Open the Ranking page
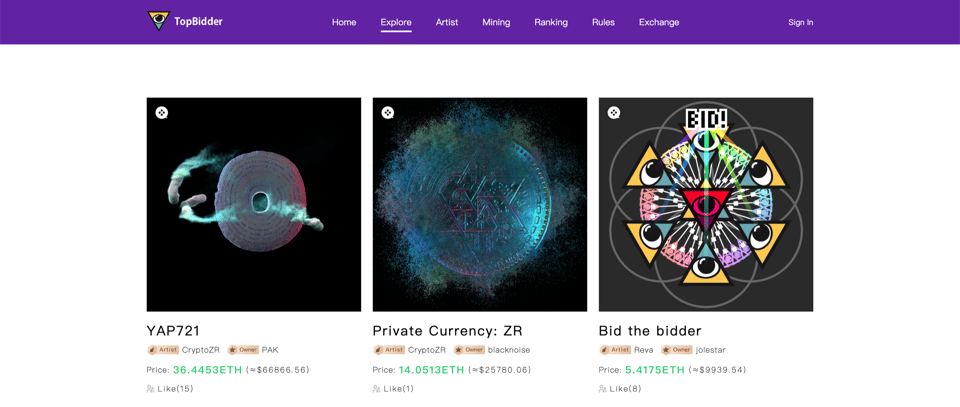 tap(551, 23)
